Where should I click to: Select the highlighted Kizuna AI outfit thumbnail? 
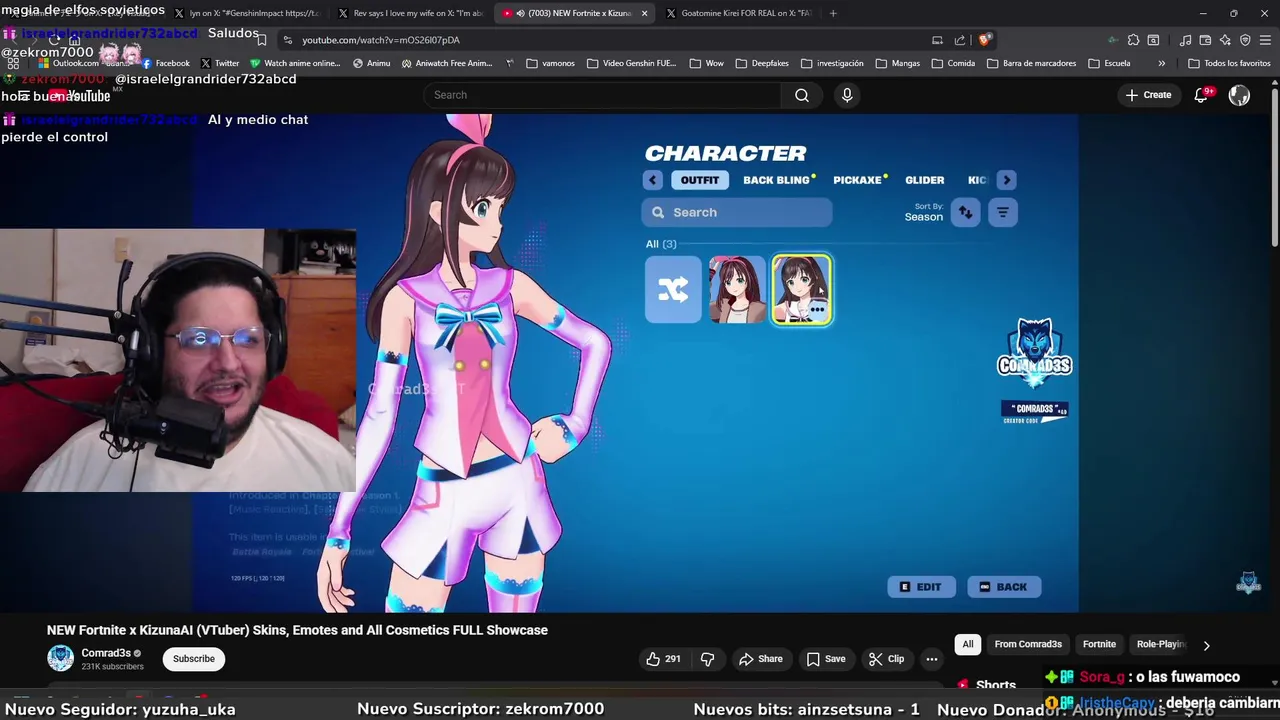point(802,290)
